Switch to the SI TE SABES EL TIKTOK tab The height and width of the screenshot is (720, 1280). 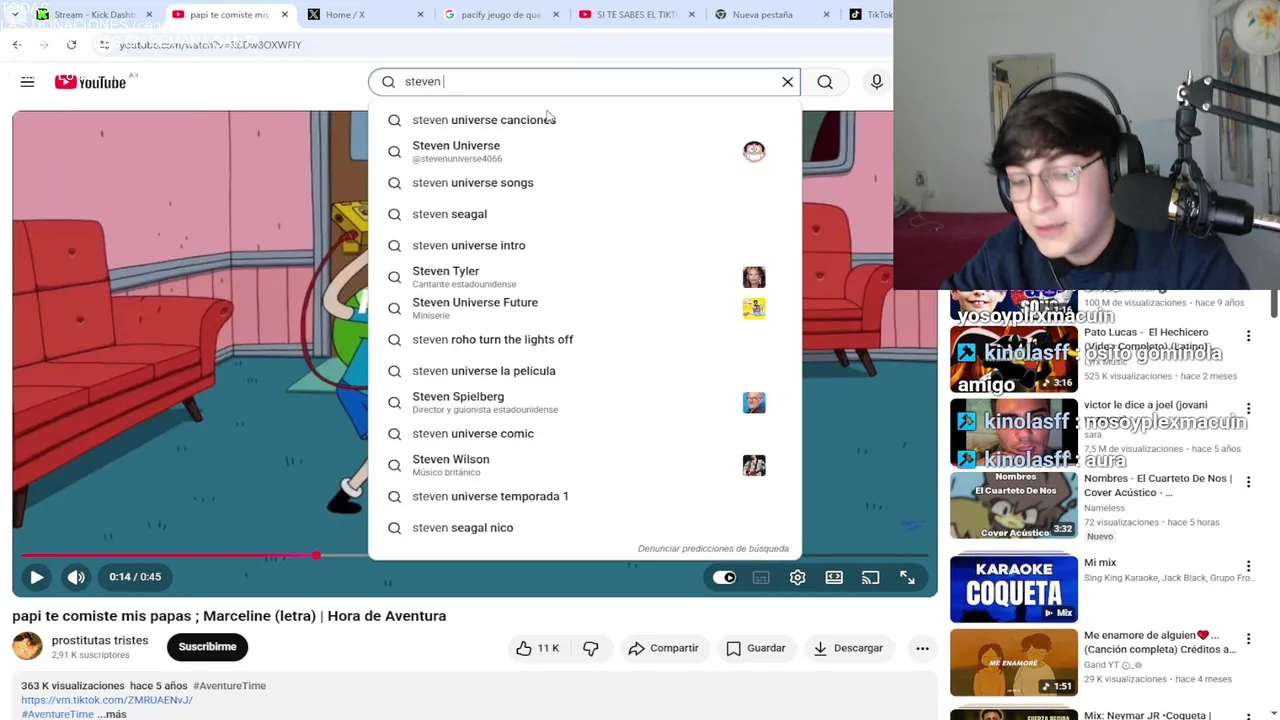636,15
